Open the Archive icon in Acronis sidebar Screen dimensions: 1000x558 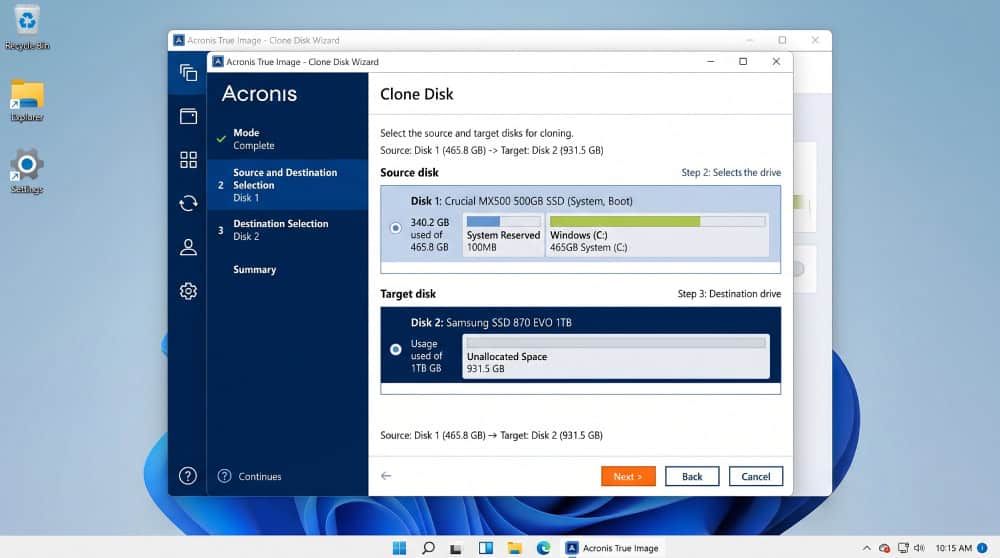188,116
